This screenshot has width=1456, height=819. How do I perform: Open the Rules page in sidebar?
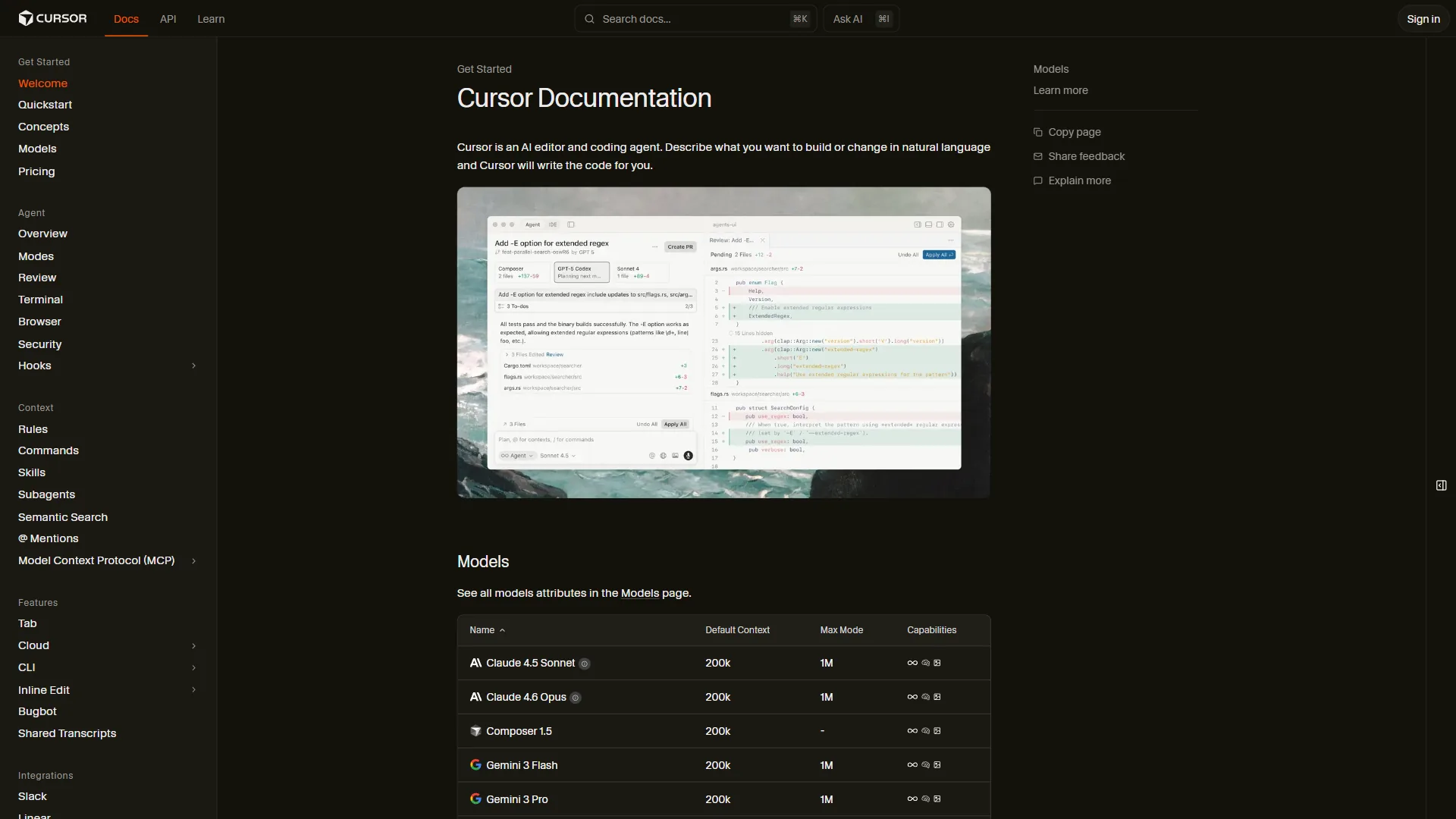pos(33,429)
